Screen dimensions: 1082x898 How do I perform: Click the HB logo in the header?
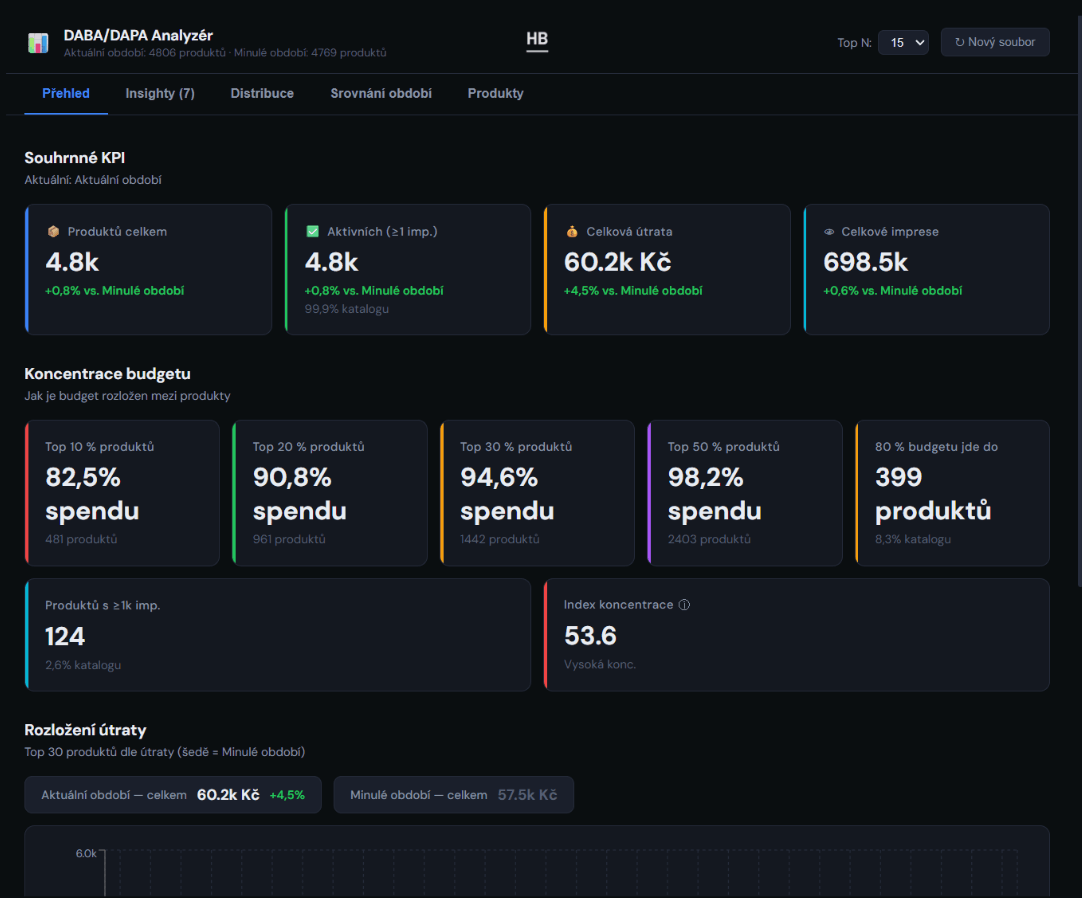(x=537, y=40)
